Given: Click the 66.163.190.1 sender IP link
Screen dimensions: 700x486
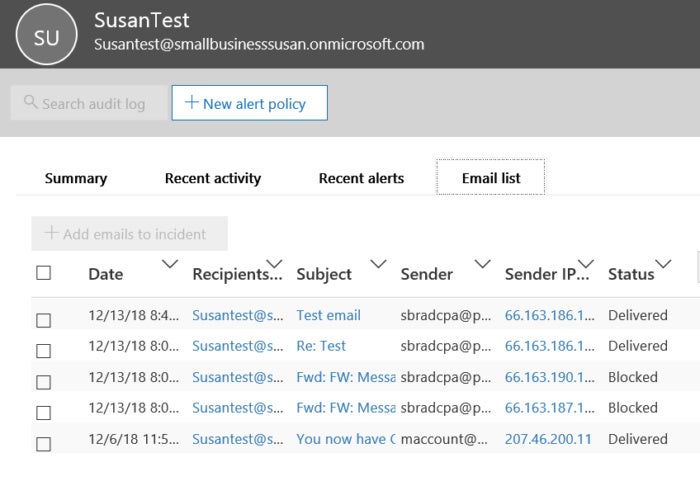Looking at the screenshot, I should pos(550,377).
